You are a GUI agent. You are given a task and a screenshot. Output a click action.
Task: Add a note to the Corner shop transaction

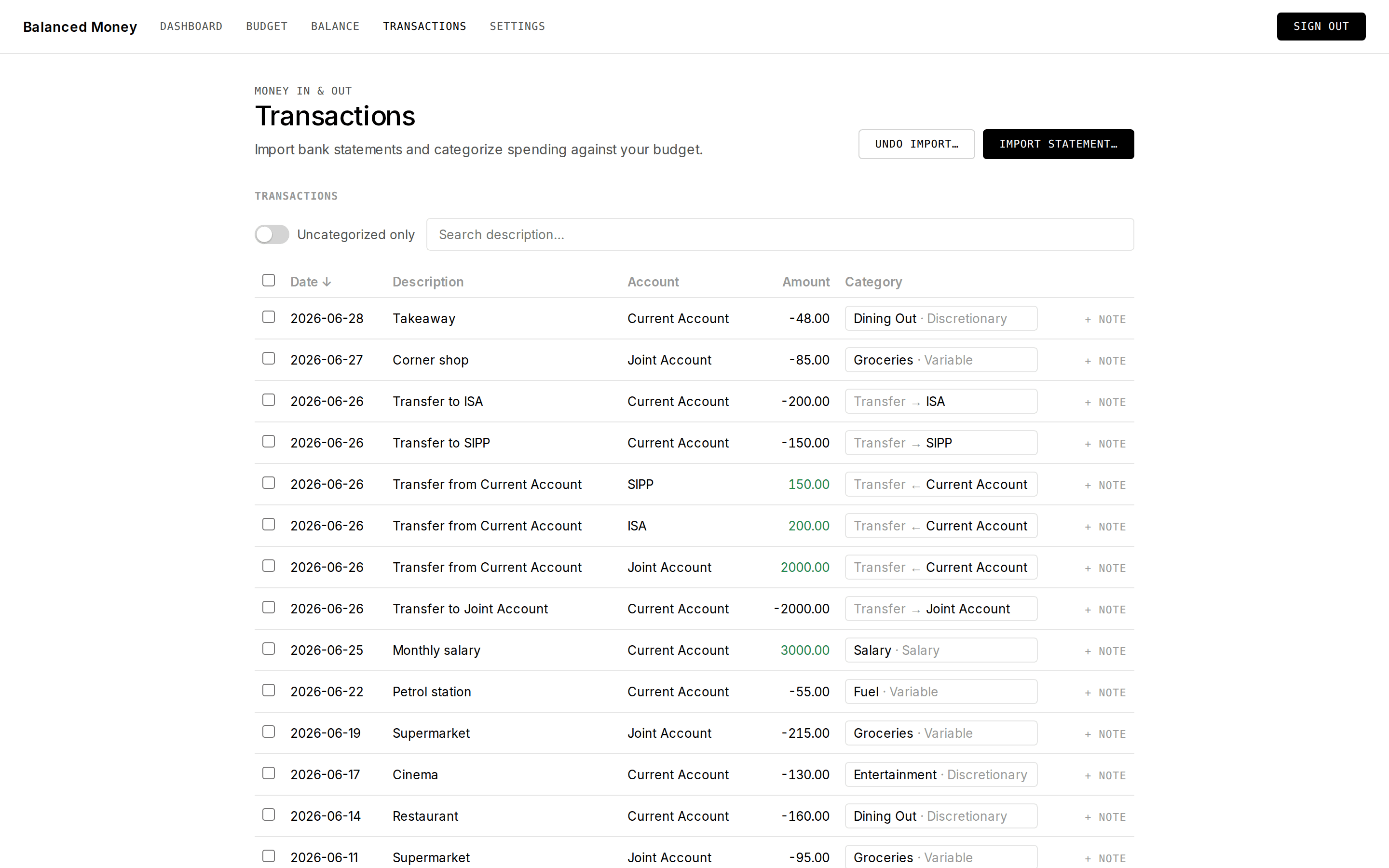1105,361
